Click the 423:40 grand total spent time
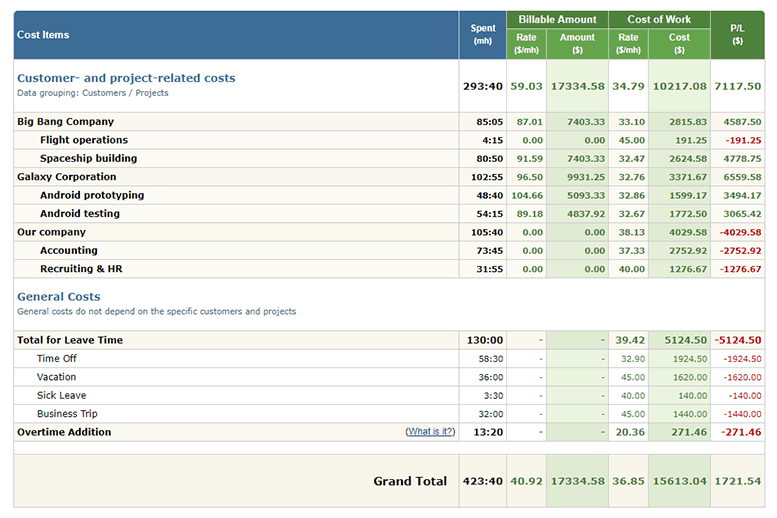This screenshot has width=777, height=518. click(483, 481)
